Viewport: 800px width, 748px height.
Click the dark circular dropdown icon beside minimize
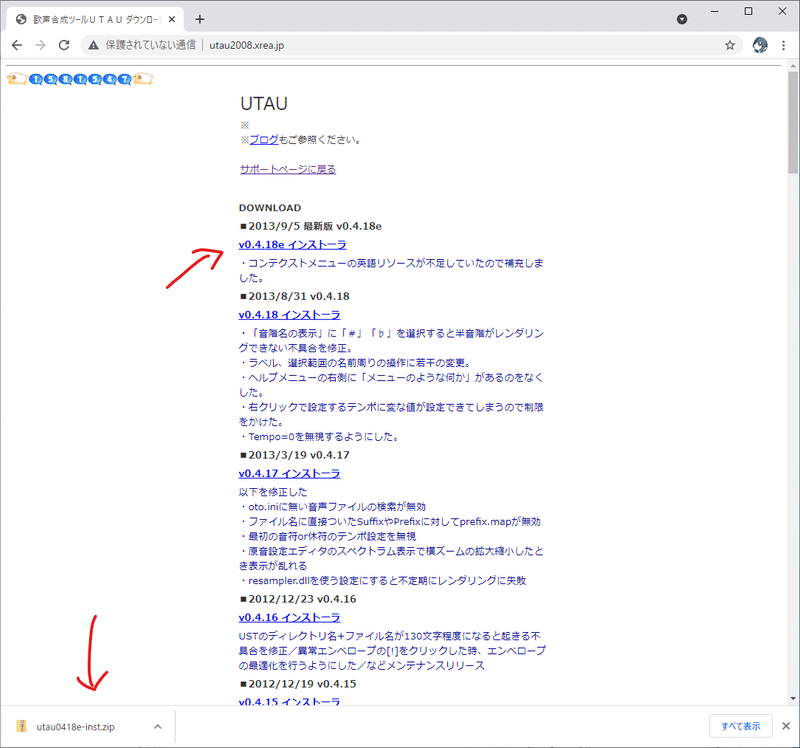pyautogui.click(x=682, y=19)
